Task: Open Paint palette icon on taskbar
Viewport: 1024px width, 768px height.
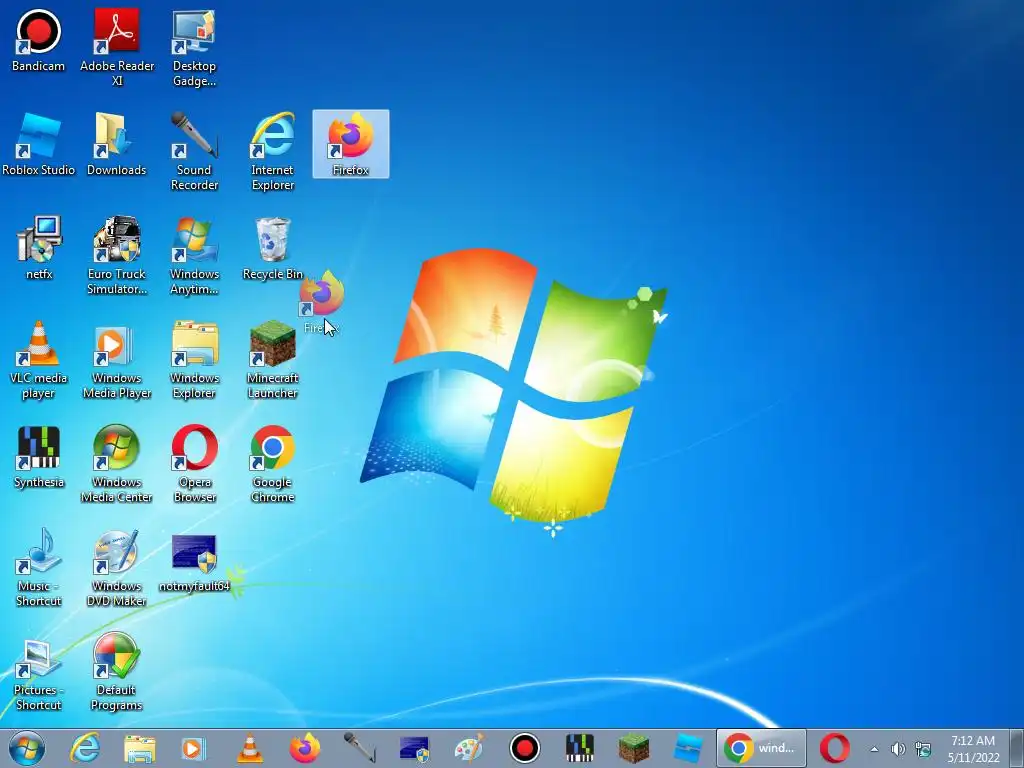Action: click(x=469, y=748)
